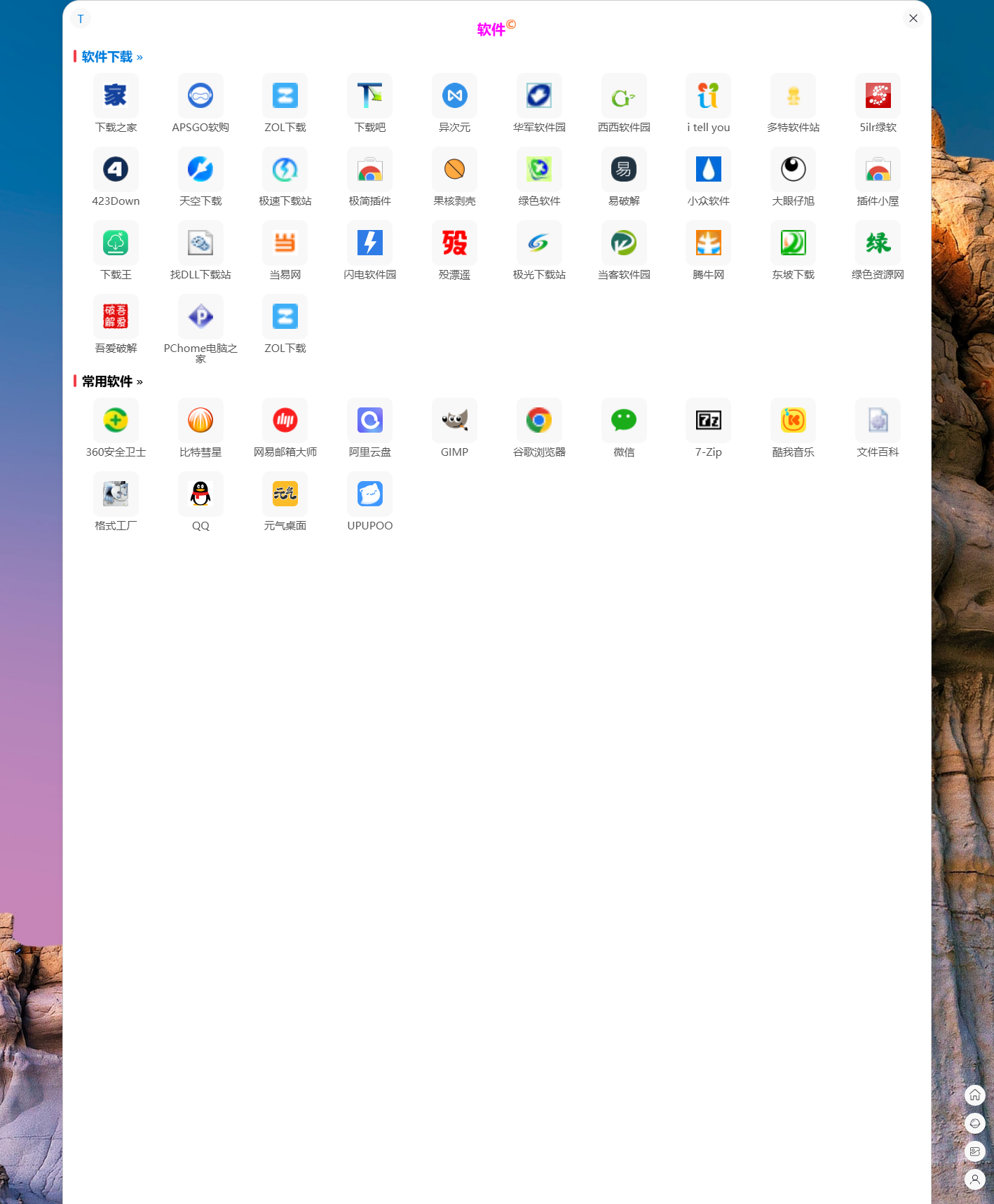Open the i tell you icon

(708, 96)
